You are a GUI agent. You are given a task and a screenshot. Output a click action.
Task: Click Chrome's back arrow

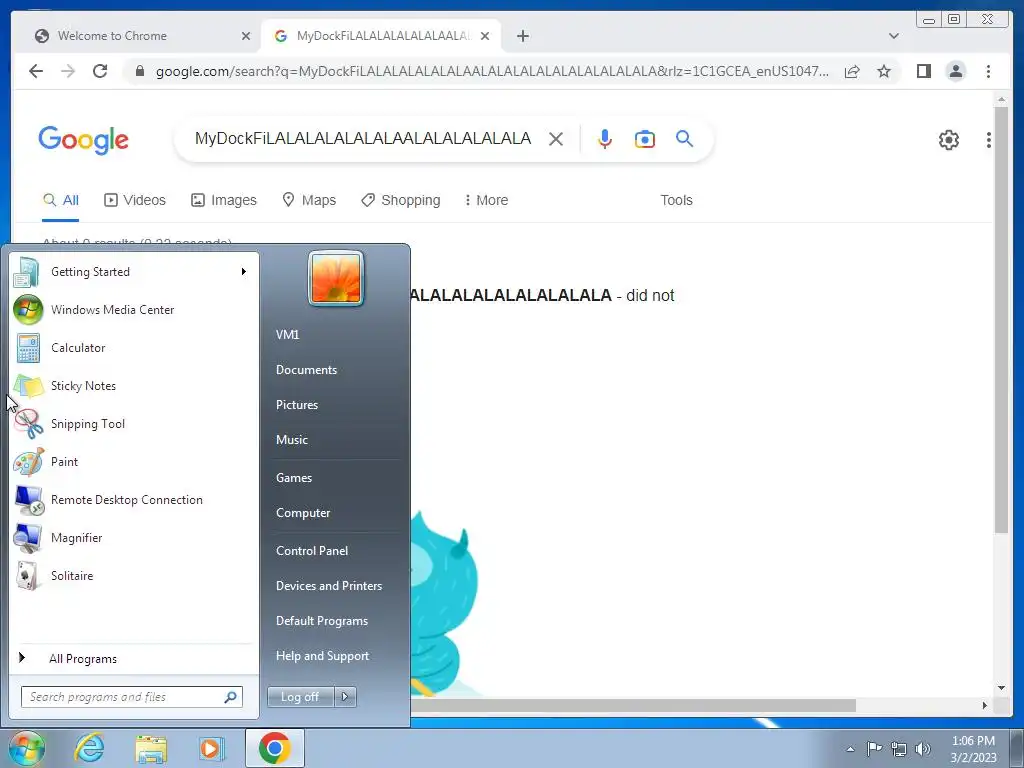[36, 71]
